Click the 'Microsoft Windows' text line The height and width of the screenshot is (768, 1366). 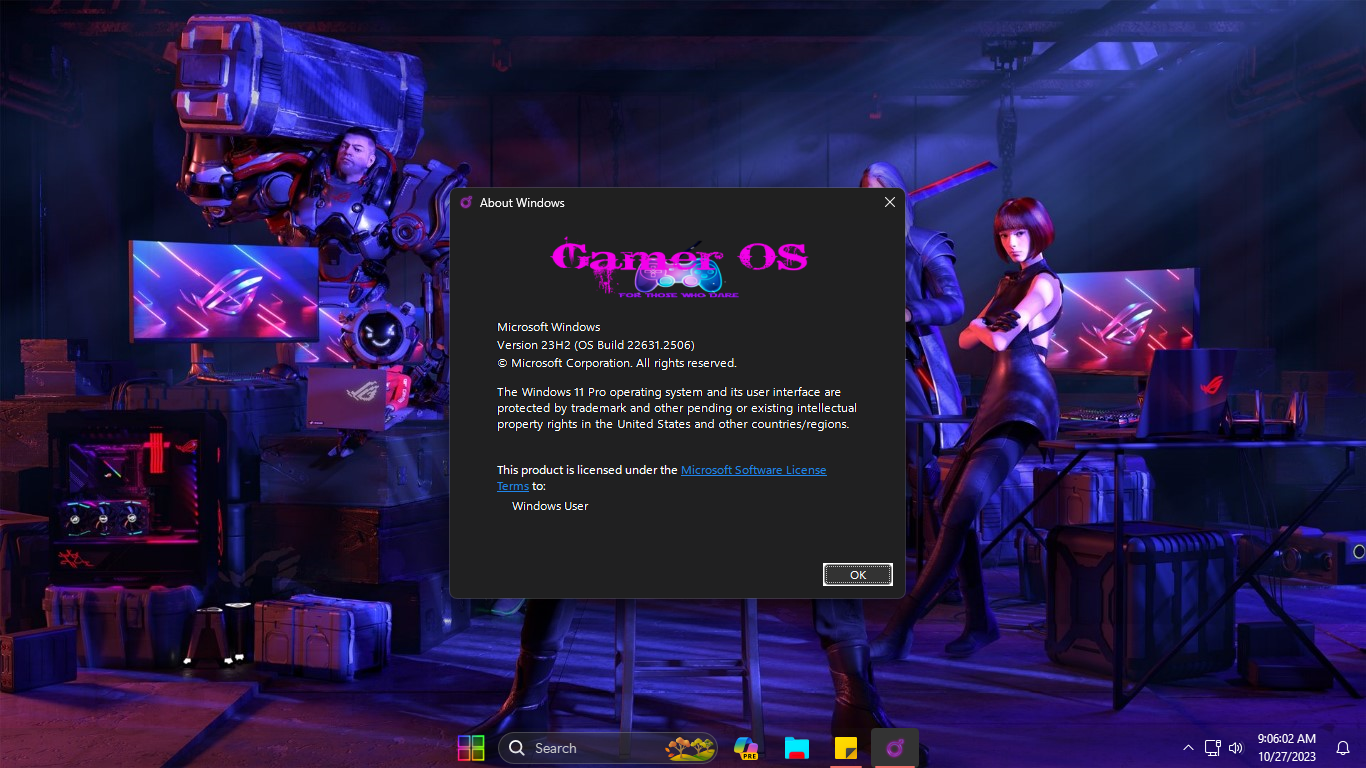tap(549, 327)
